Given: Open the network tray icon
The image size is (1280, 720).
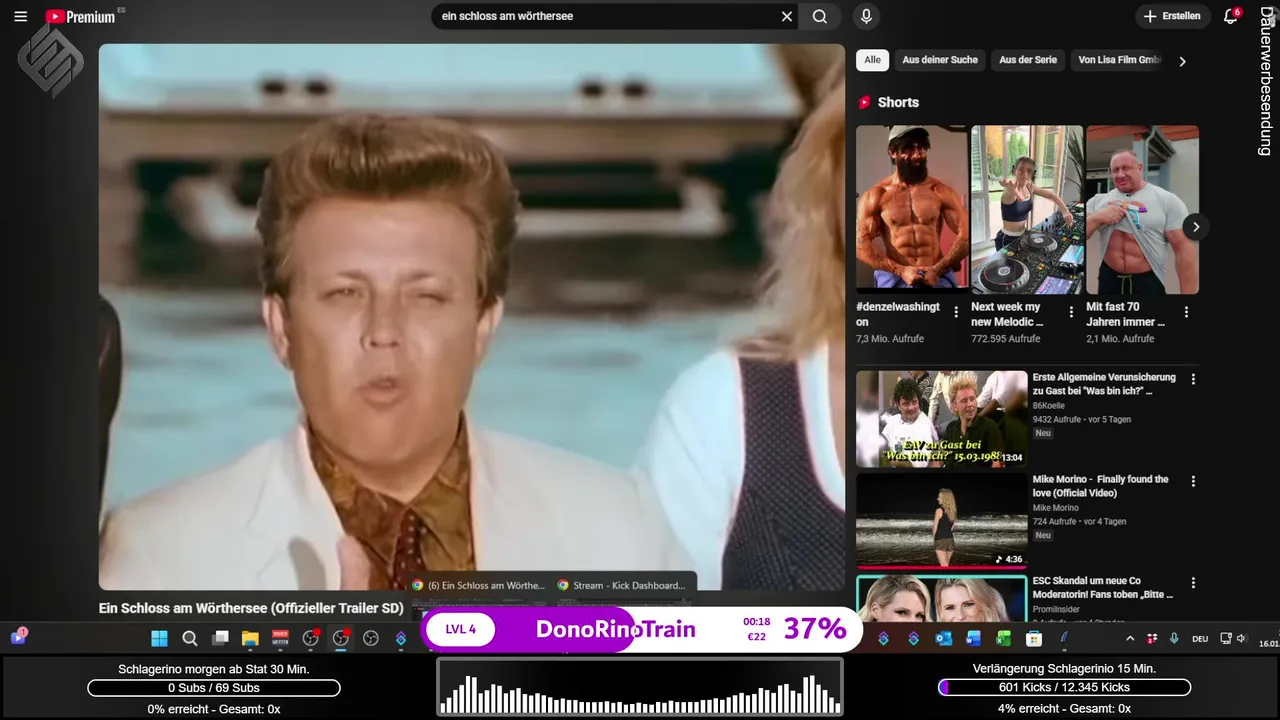Looking at the screenshot, I should 1226,638.
